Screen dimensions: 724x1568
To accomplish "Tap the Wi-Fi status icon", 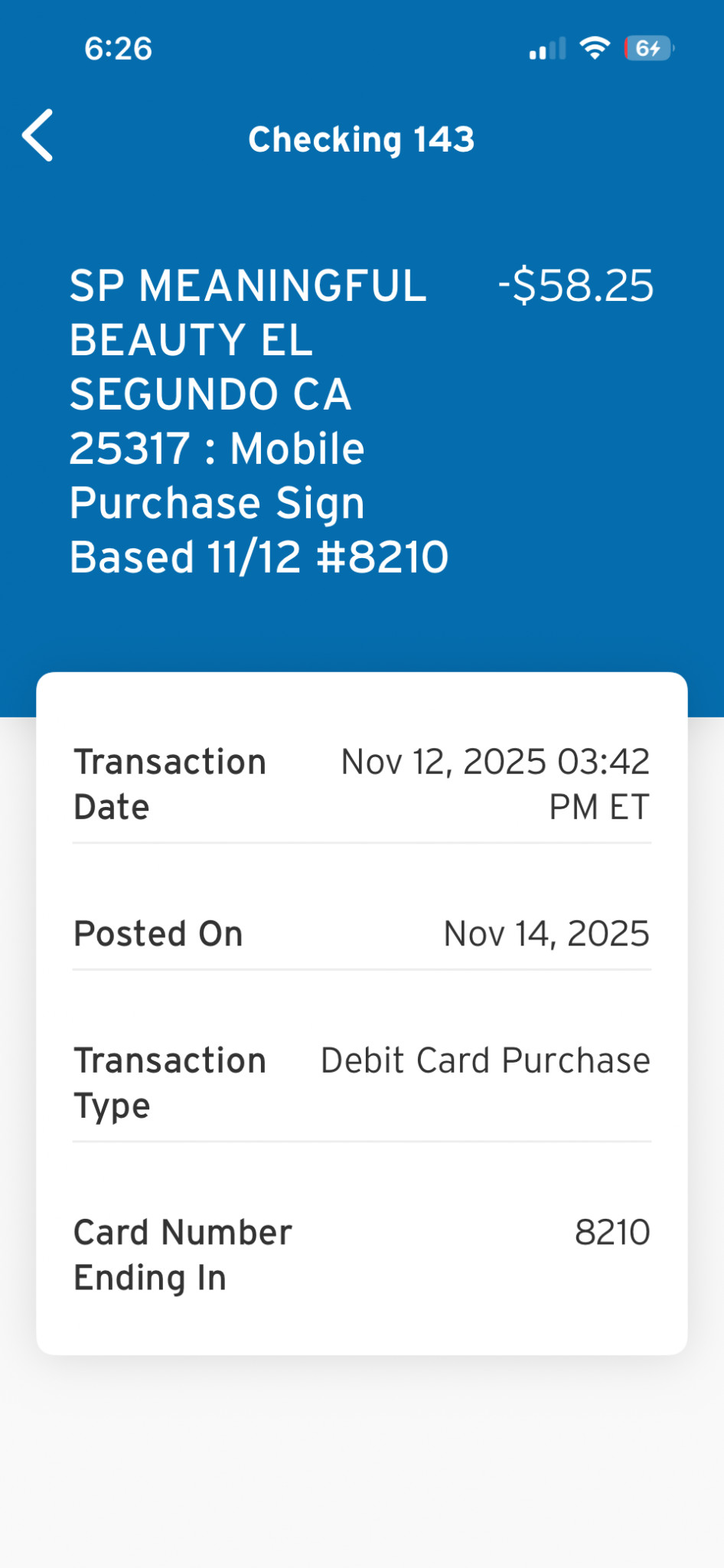I will coord(595,48).
